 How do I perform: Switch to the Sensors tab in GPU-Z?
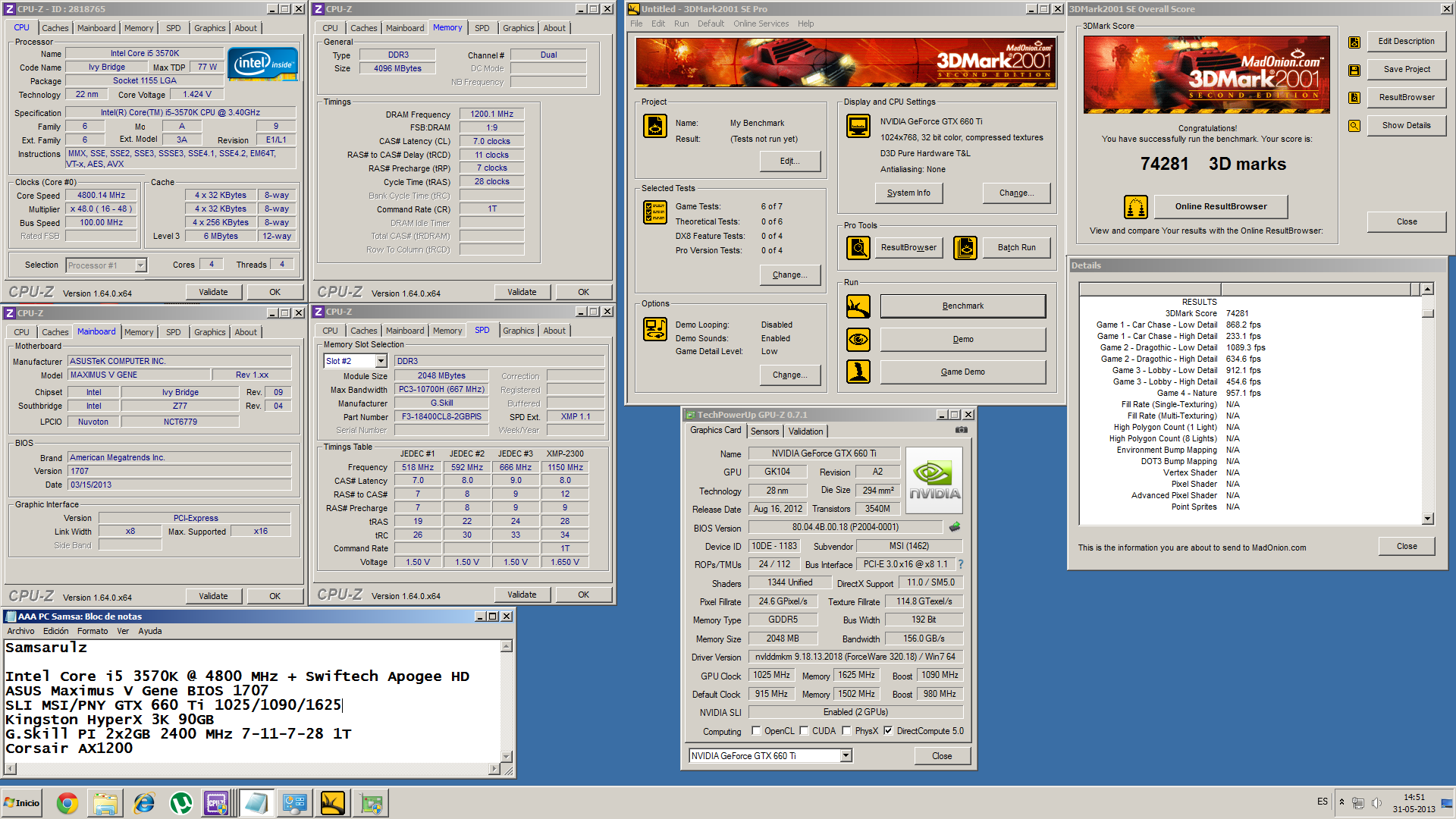tap(765, 431)
